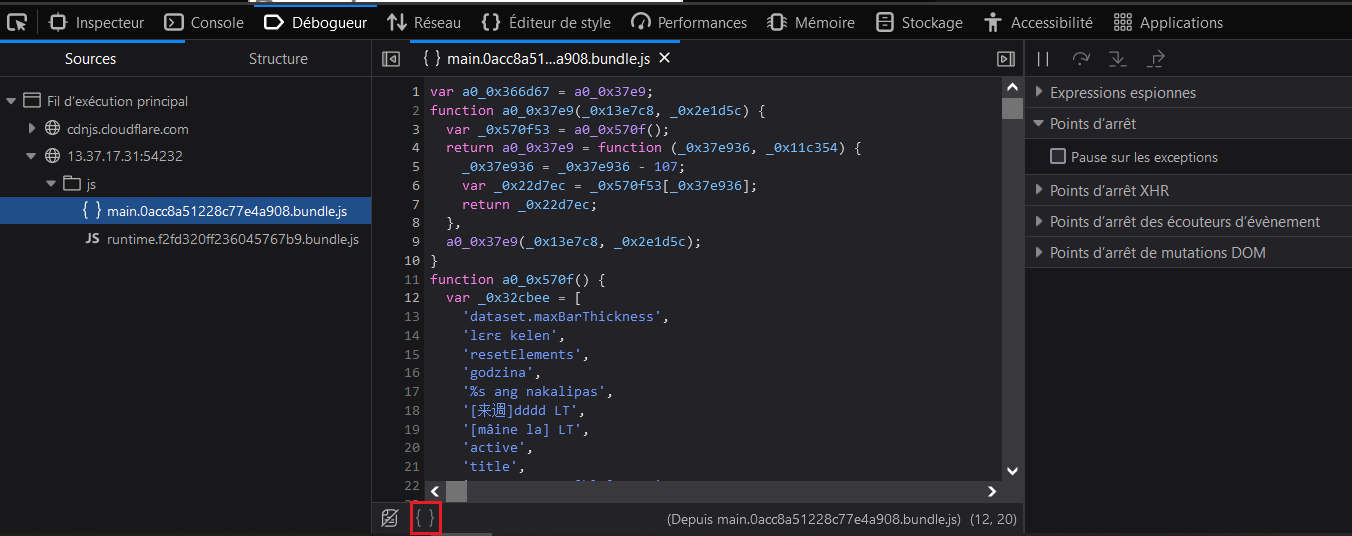
Task: Click the editor scrollbar down arrow
Action: point(1012,470)
